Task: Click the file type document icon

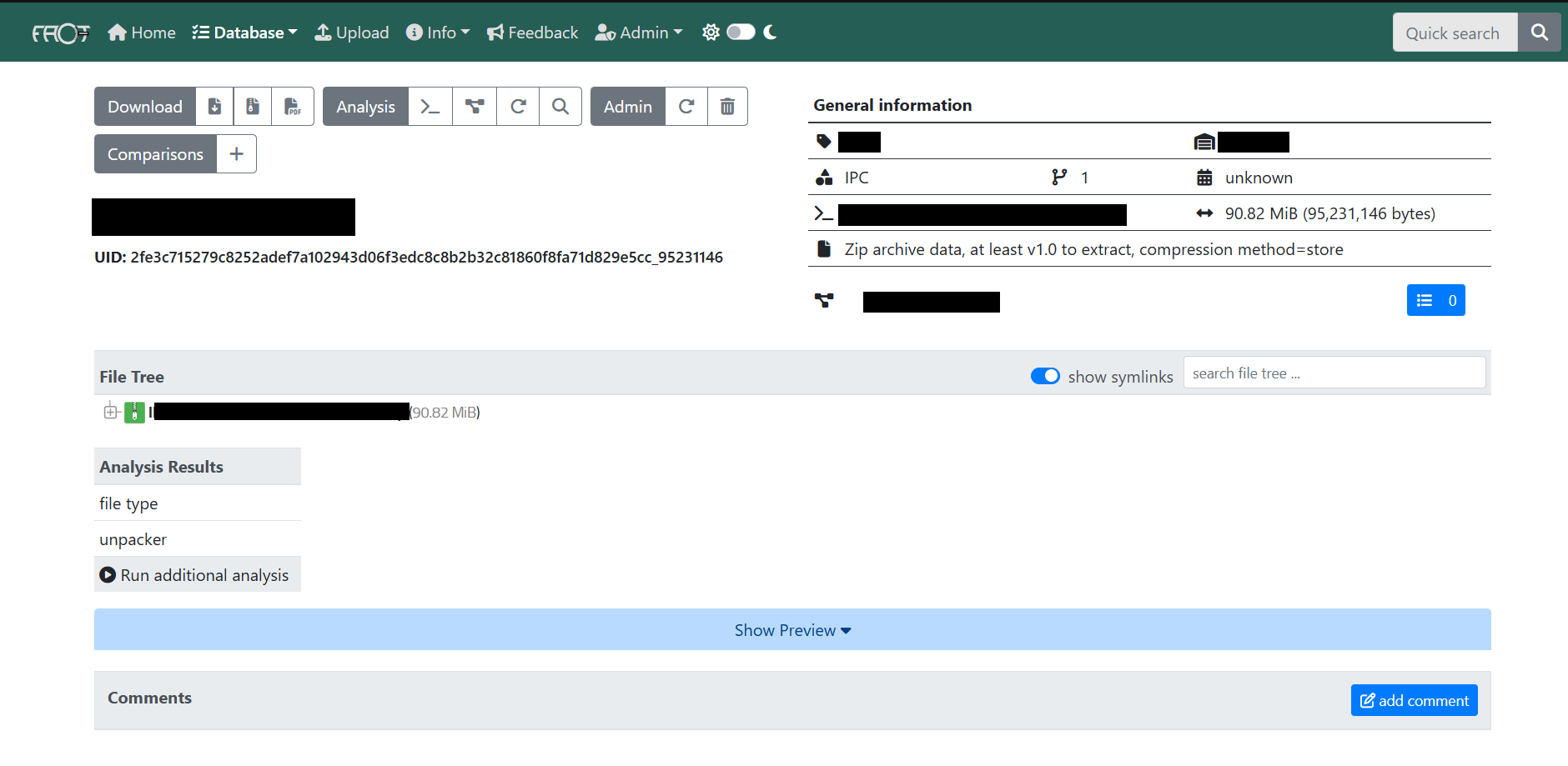Action: 824,249
